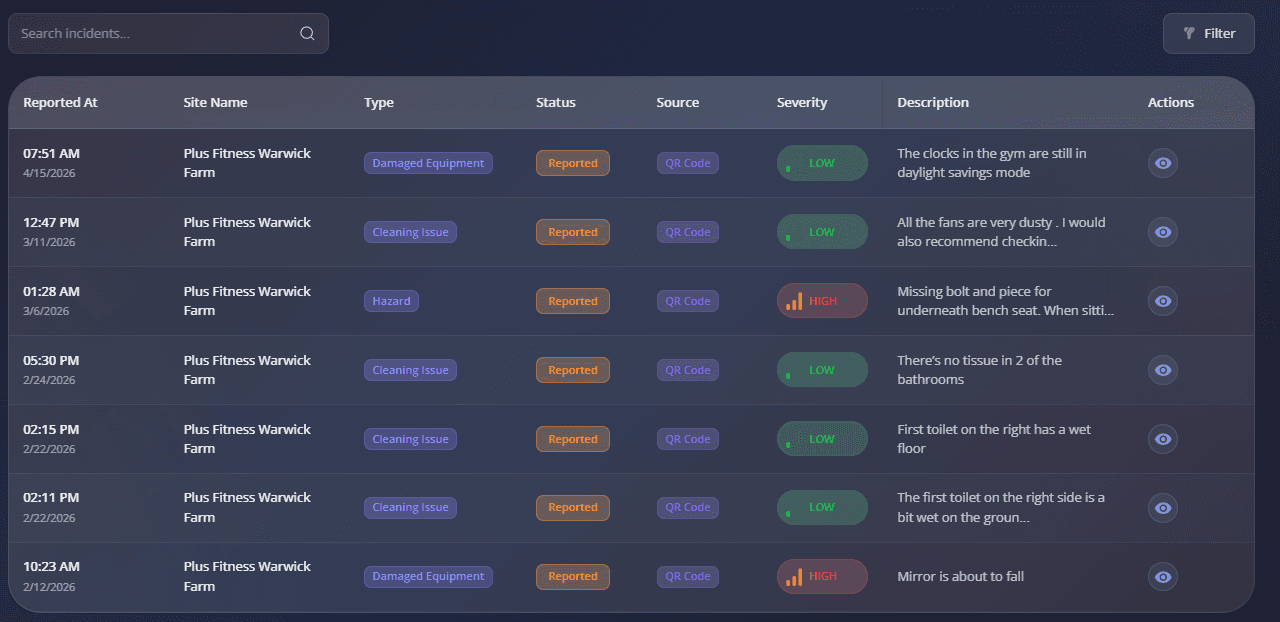
Task: Click Reported status badge in 01:28 AM row
Action: (573, 301)
